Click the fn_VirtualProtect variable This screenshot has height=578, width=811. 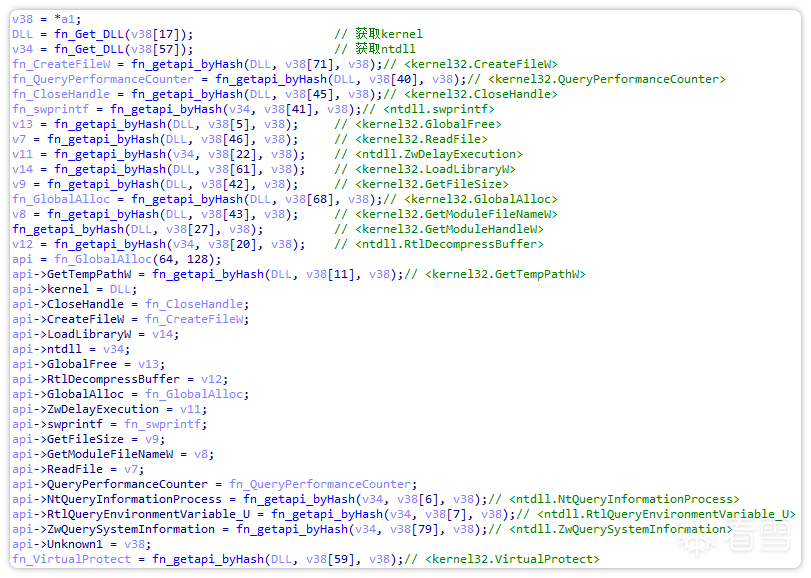coord(71,559)
